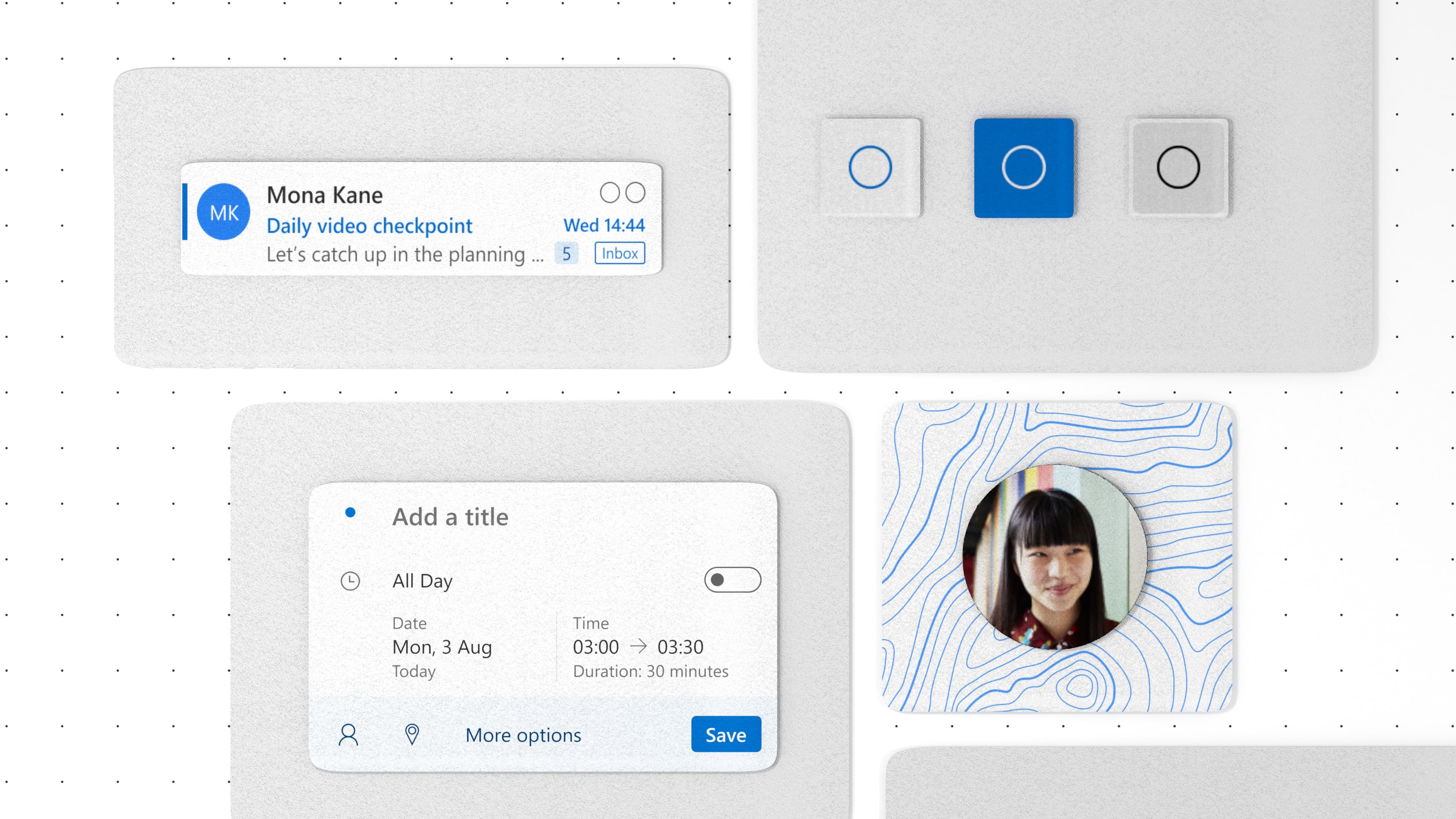
Task: Click the Add a title field
Action: [x=450, y=516]
